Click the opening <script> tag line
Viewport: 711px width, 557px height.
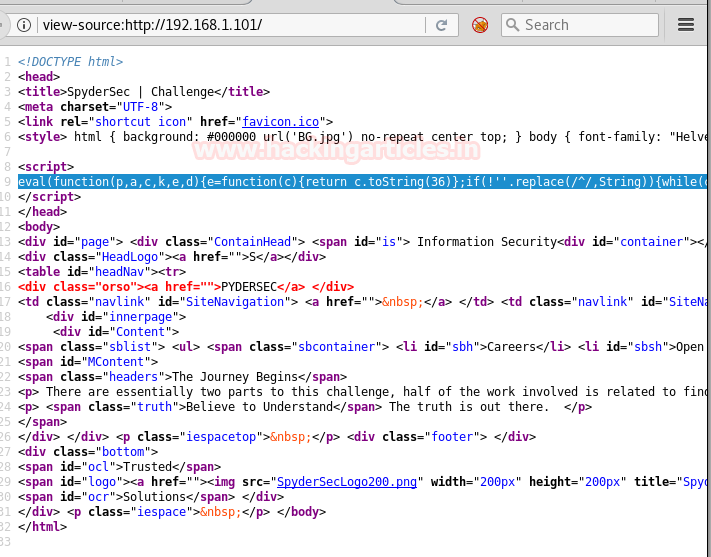(x=46, y=166)
